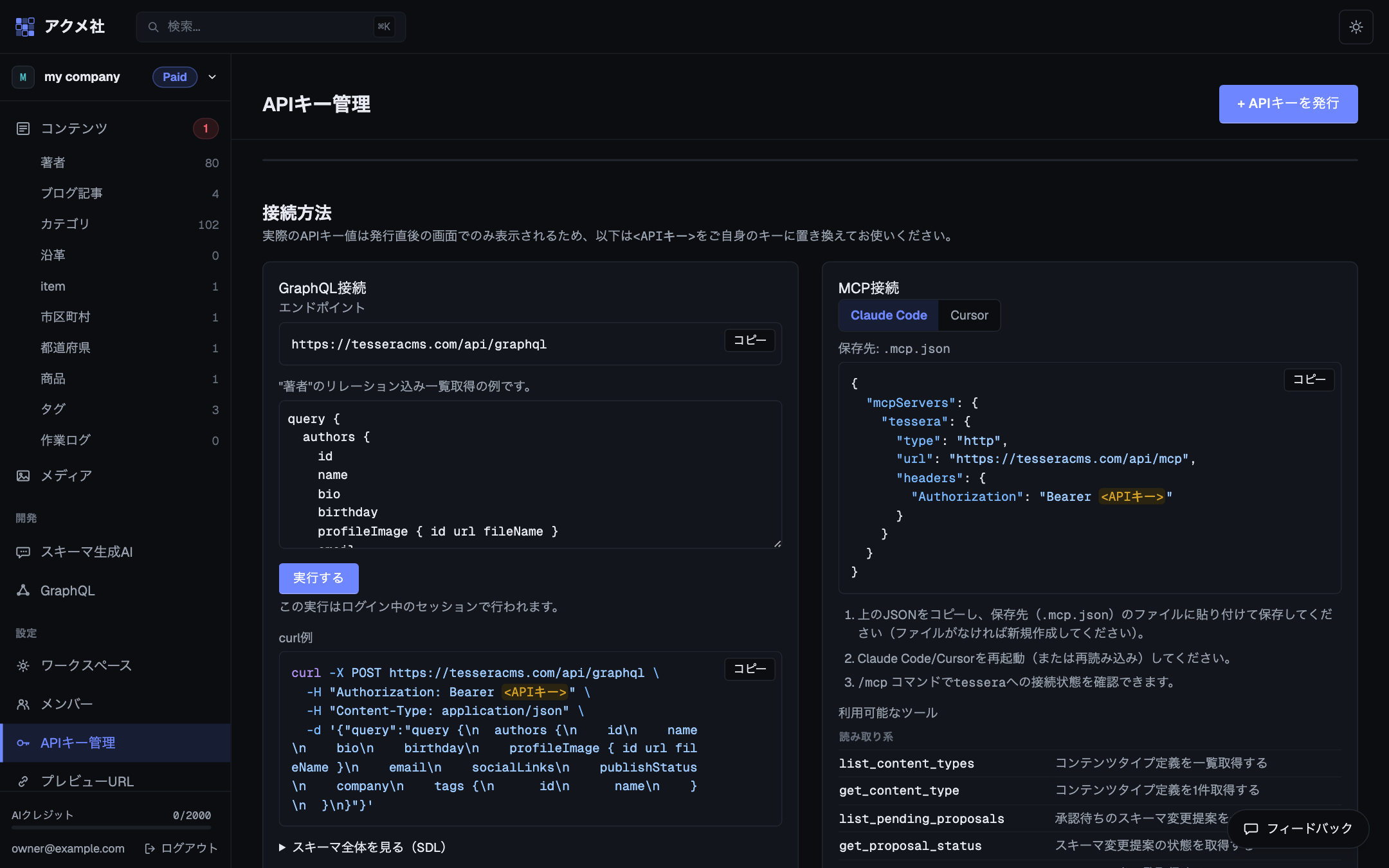Expand the my company workspace dropdown
This screenshot has width=1389, height=868.
point(212,77)
